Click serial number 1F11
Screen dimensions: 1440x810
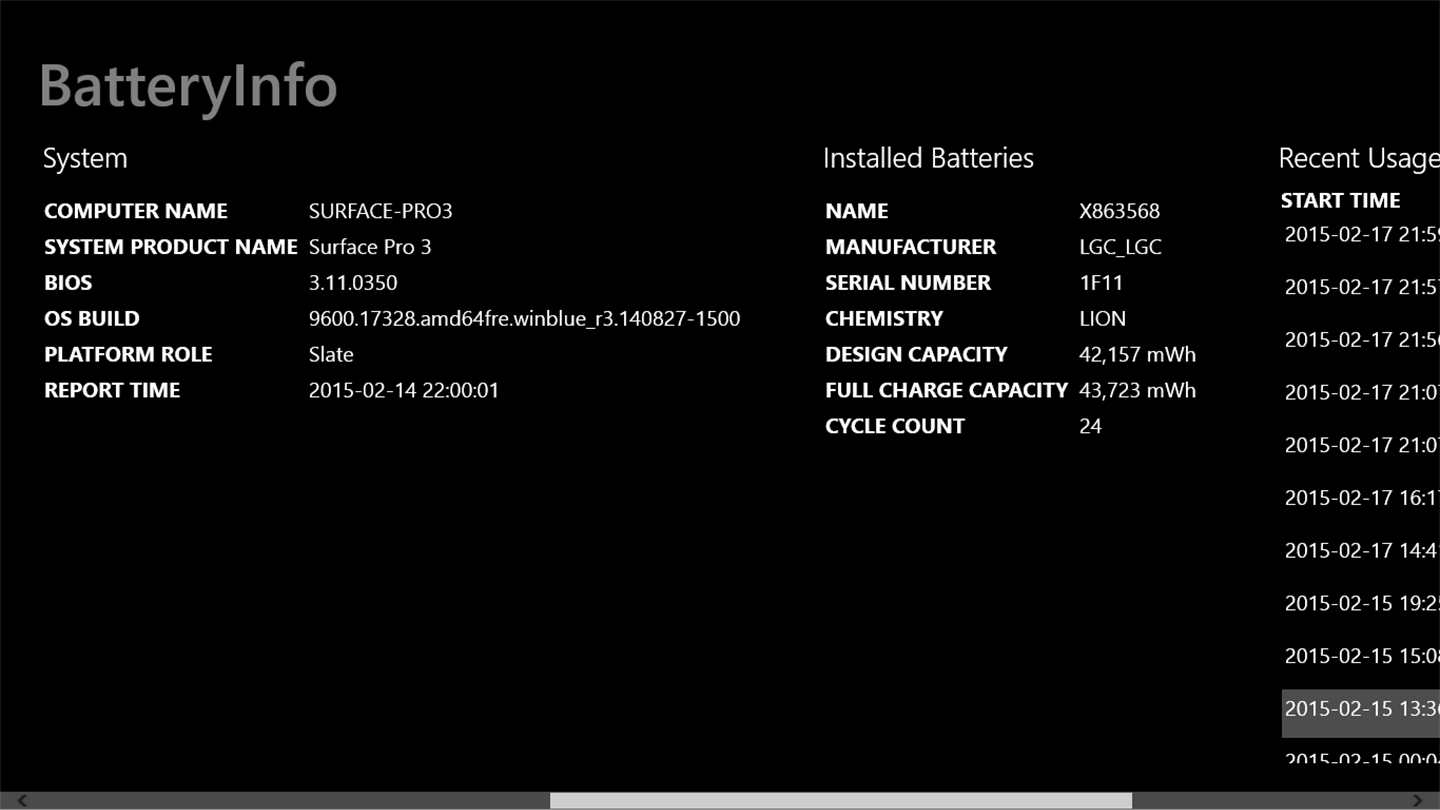click(x=1101, y=283)
